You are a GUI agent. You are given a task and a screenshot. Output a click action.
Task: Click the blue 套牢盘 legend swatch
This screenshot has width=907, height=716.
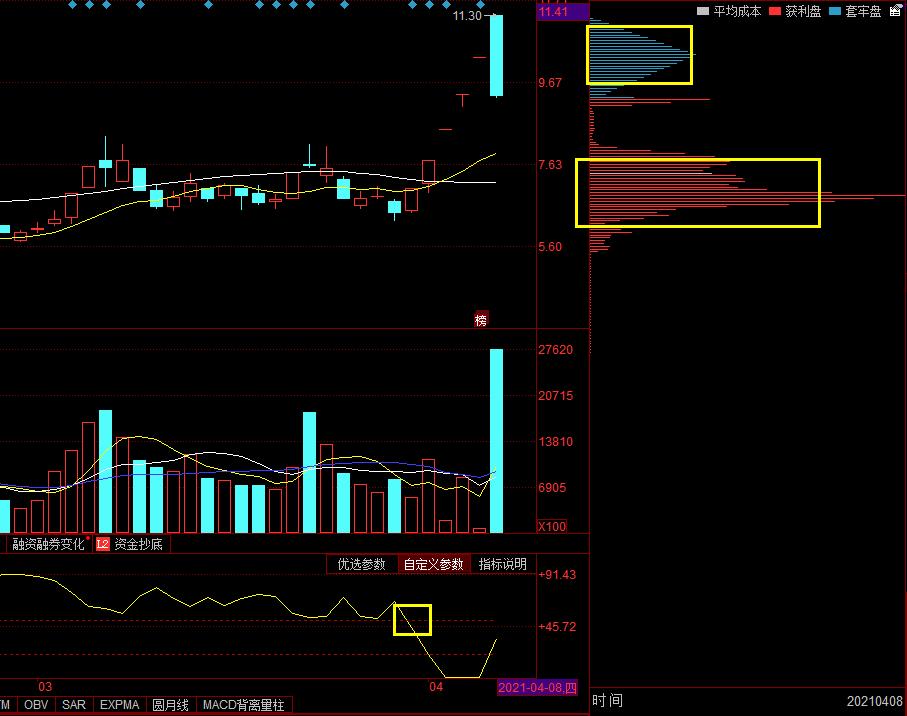835,11
